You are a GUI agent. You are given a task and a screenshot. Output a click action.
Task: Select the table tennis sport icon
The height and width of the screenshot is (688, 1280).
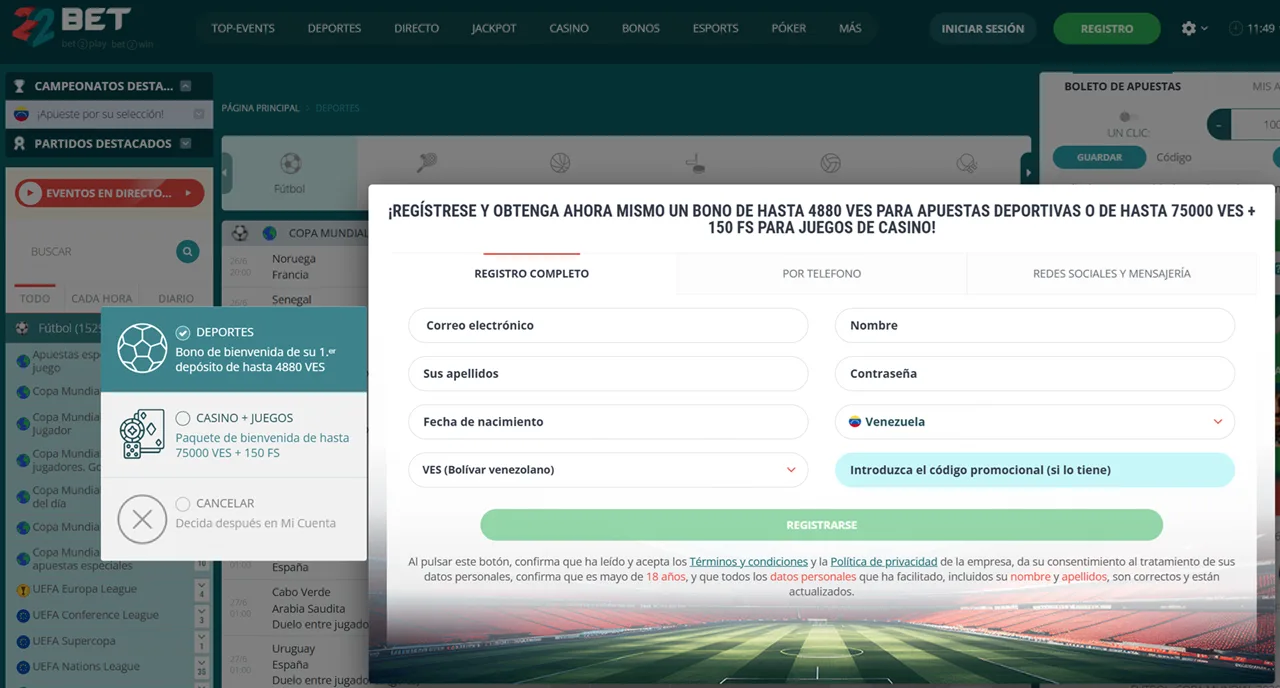(x=966, y=163)
